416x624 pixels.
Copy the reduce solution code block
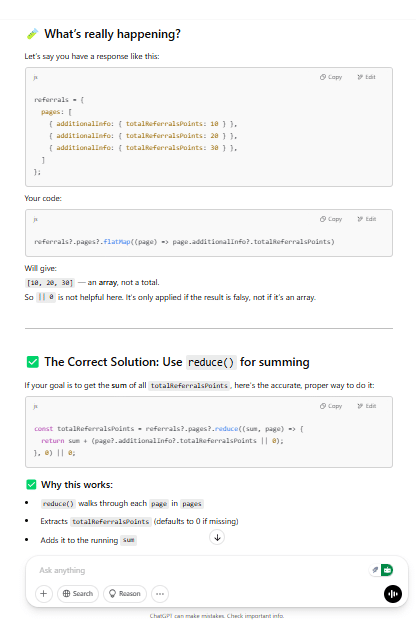331,406
